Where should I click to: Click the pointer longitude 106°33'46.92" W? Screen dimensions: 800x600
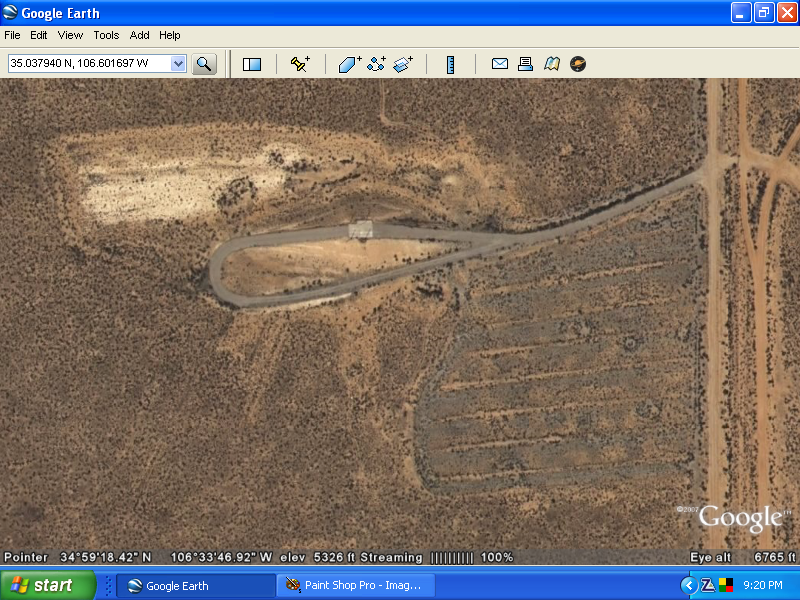(221, 557)
